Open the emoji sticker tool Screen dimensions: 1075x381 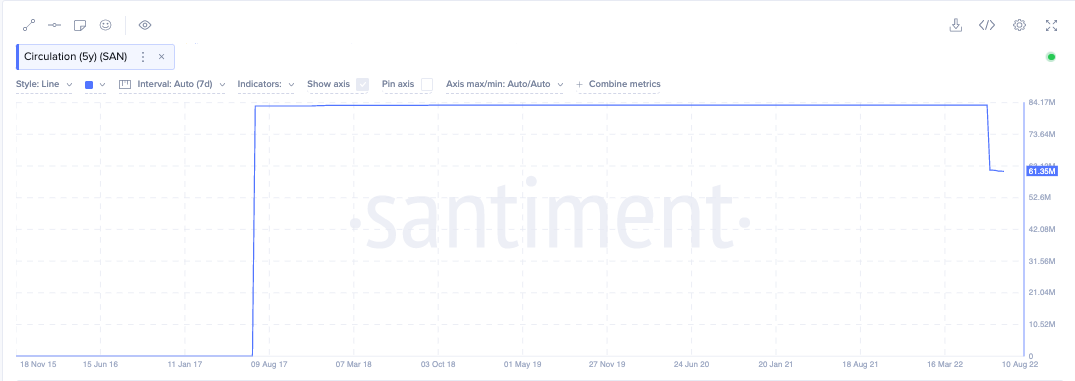(105, 25)
